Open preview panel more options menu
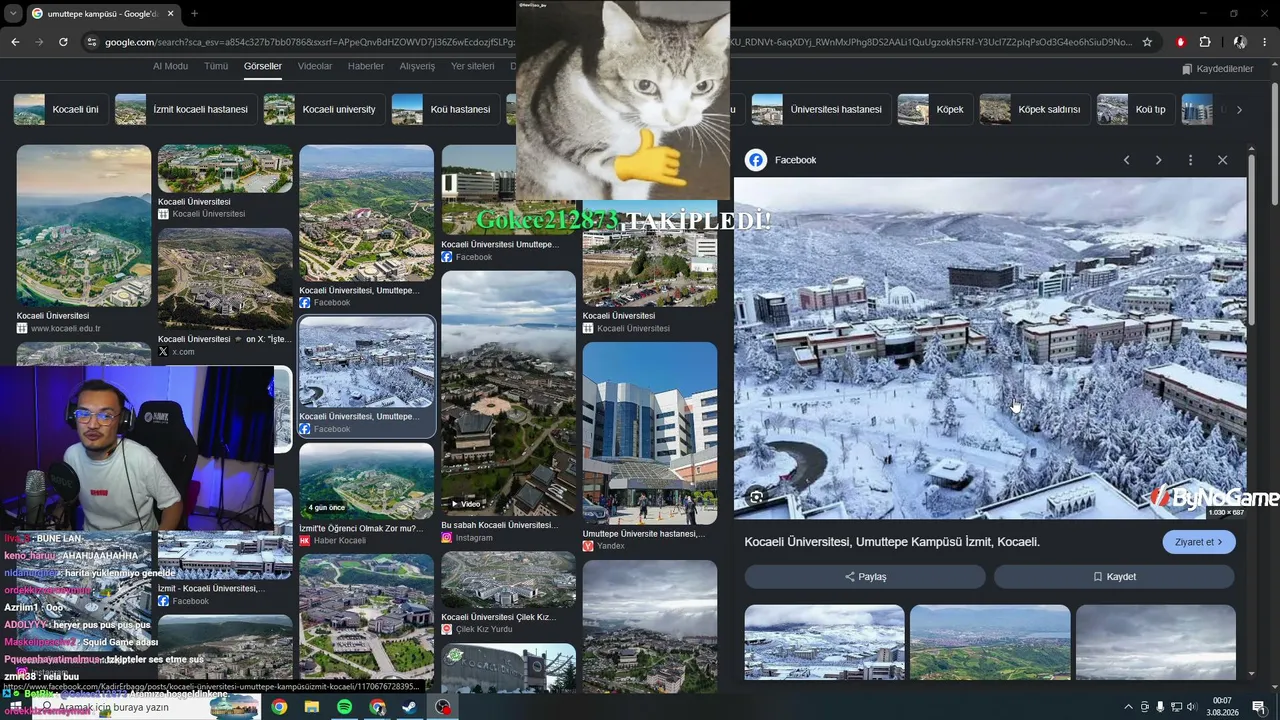This screenshot has width=1280, height=720. click(x=1190, y=160)
